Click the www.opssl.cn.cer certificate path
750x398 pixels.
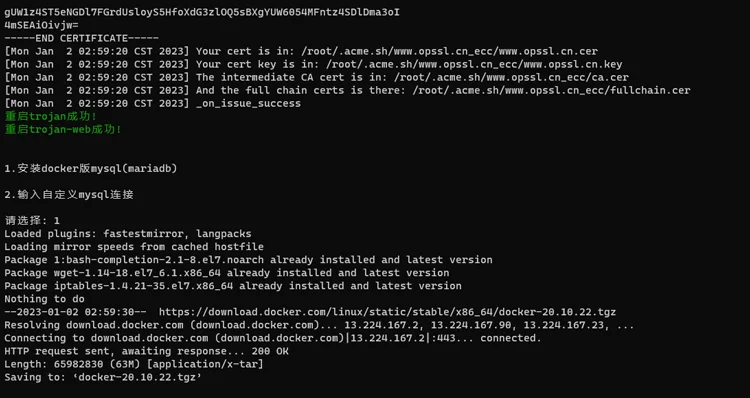tap(449, 51)
